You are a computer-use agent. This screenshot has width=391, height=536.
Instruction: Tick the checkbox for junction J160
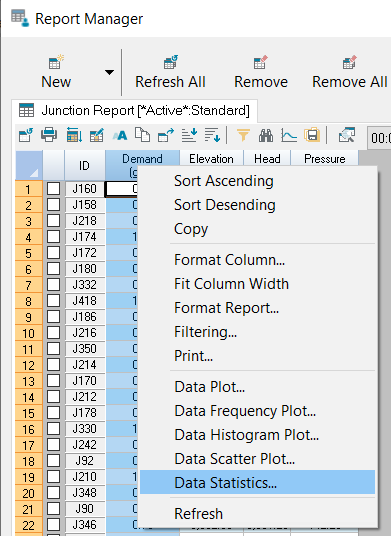point(53,189)
